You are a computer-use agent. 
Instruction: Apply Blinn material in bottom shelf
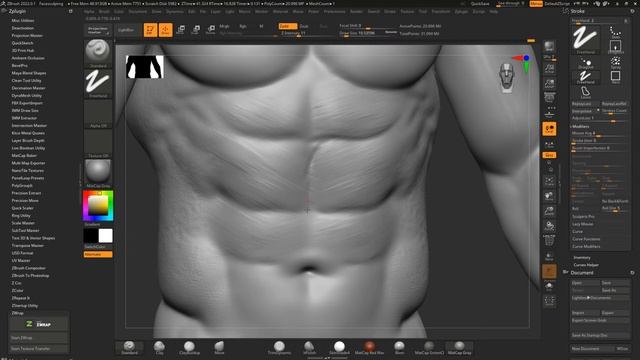pyautogui.click(x=399, y=348)
